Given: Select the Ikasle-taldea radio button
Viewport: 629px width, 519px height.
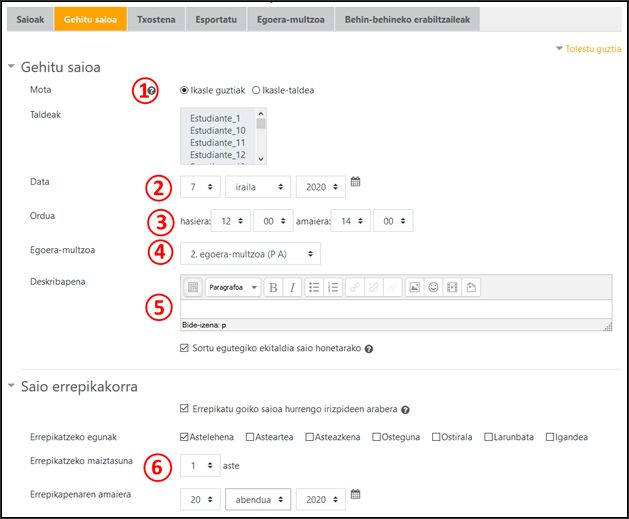Looking at the screenshot, I should (x=257, y=90).
